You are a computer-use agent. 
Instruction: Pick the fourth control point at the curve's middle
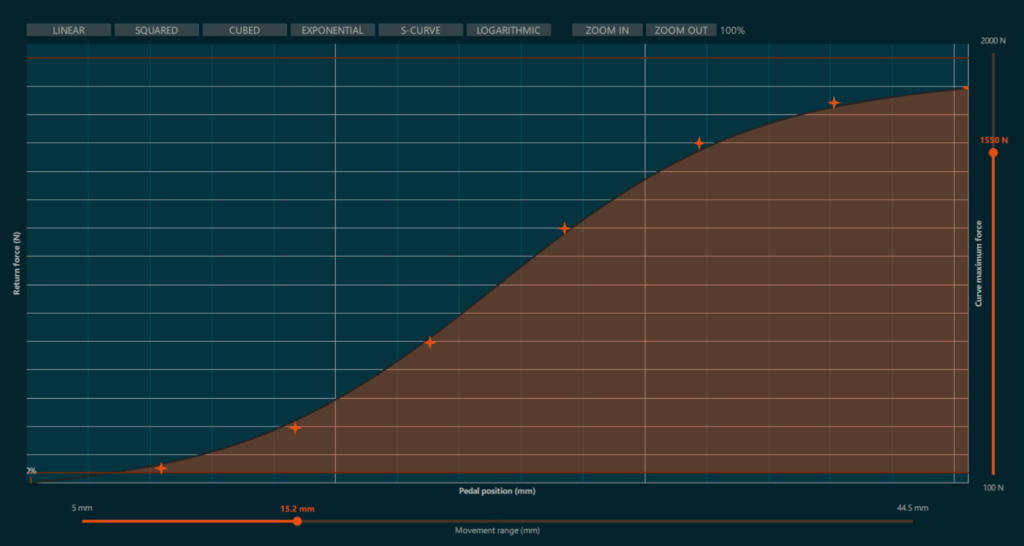tap(565, 228)
